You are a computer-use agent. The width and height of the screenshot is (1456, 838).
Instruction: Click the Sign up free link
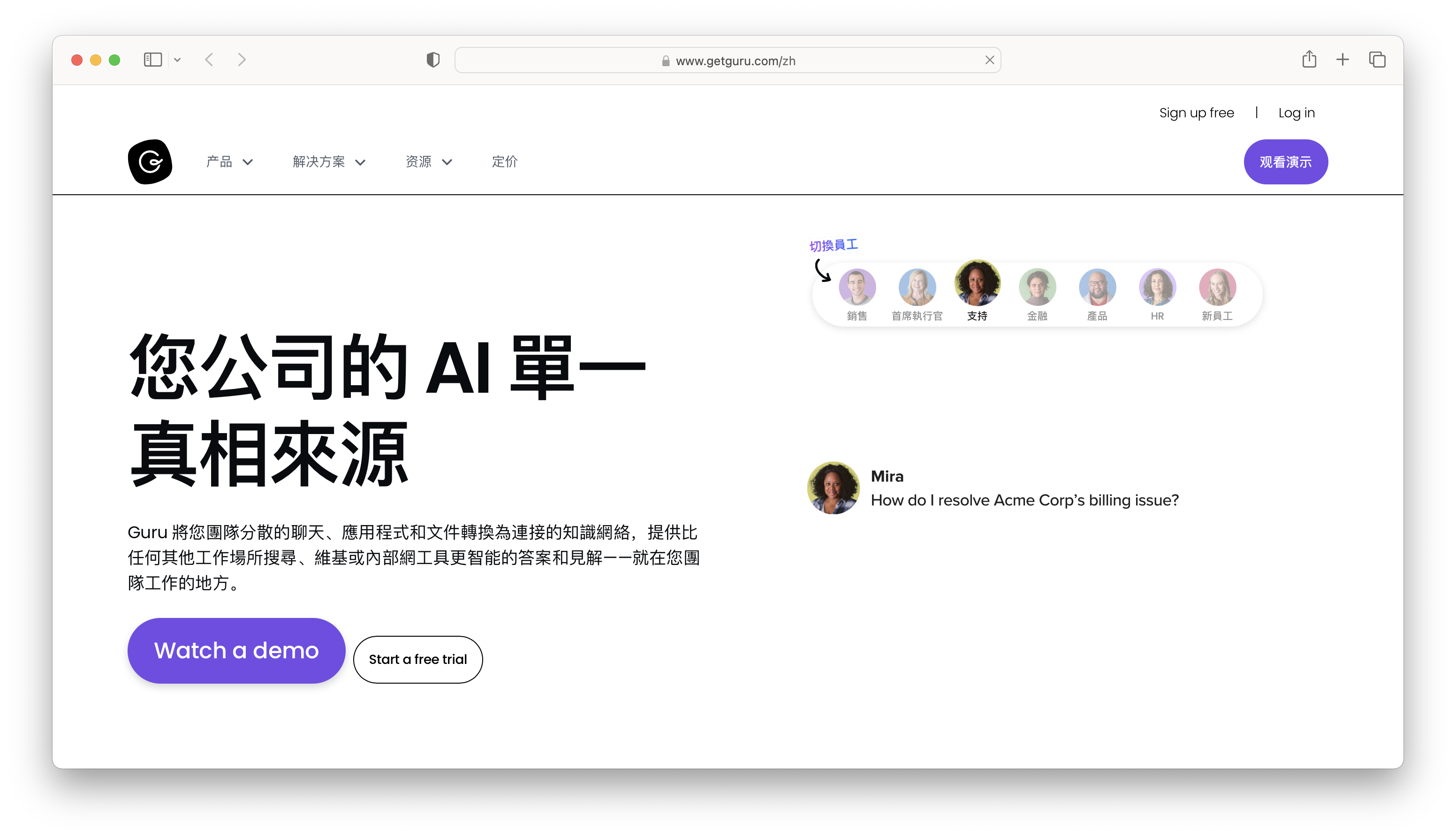[x=1196, y=113]
